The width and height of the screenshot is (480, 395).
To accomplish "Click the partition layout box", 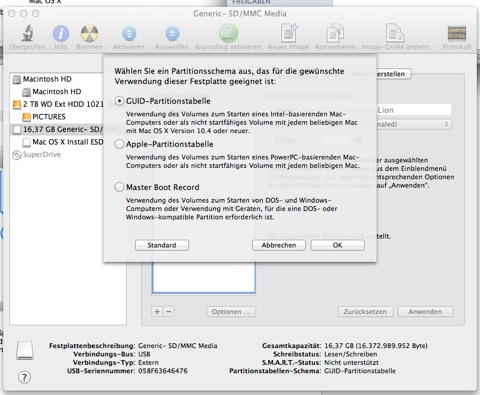I will point(204,278).
